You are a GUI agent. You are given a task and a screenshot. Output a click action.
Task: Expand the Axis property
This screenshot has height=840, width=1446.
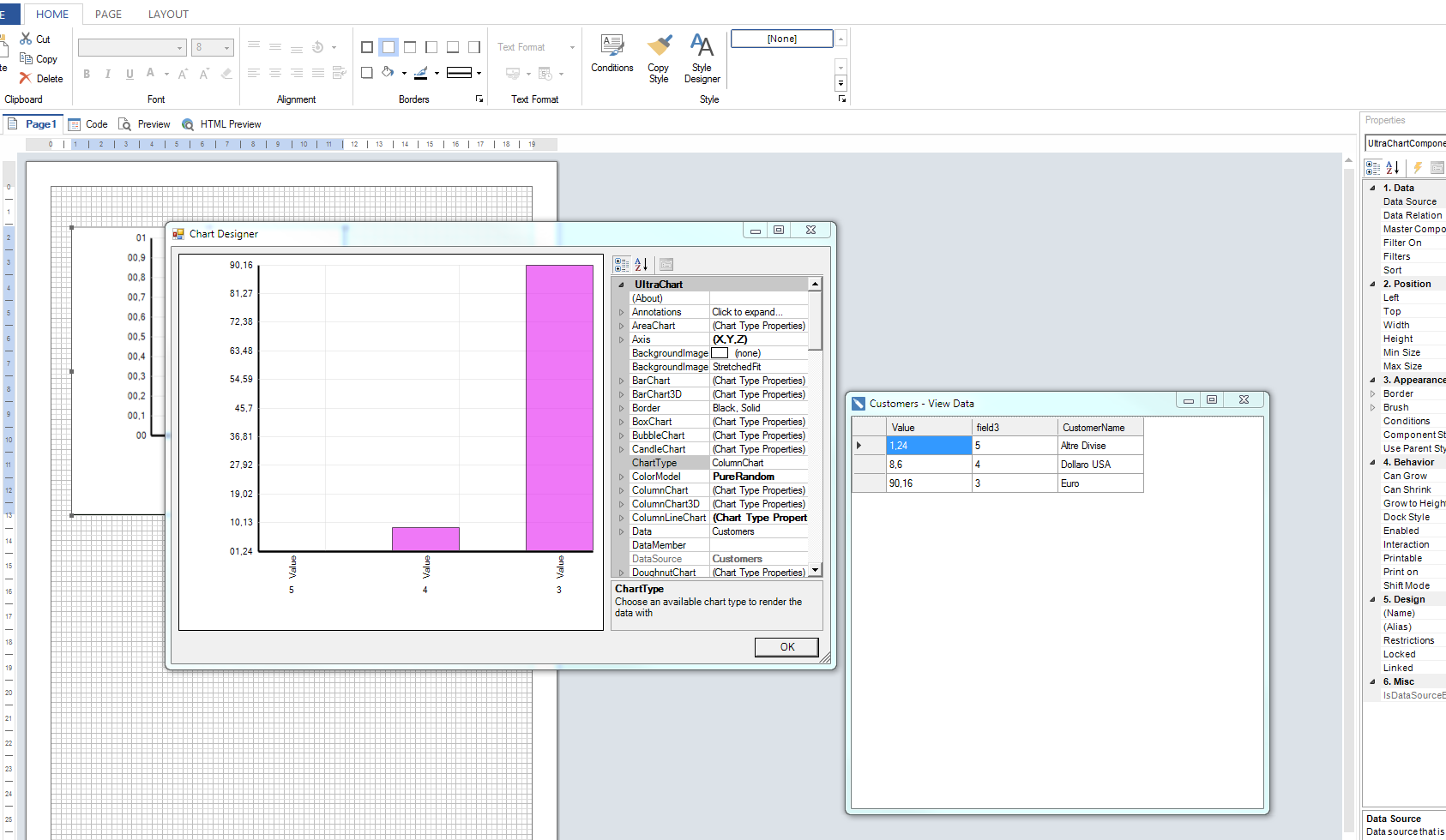[x=622, y=339]
